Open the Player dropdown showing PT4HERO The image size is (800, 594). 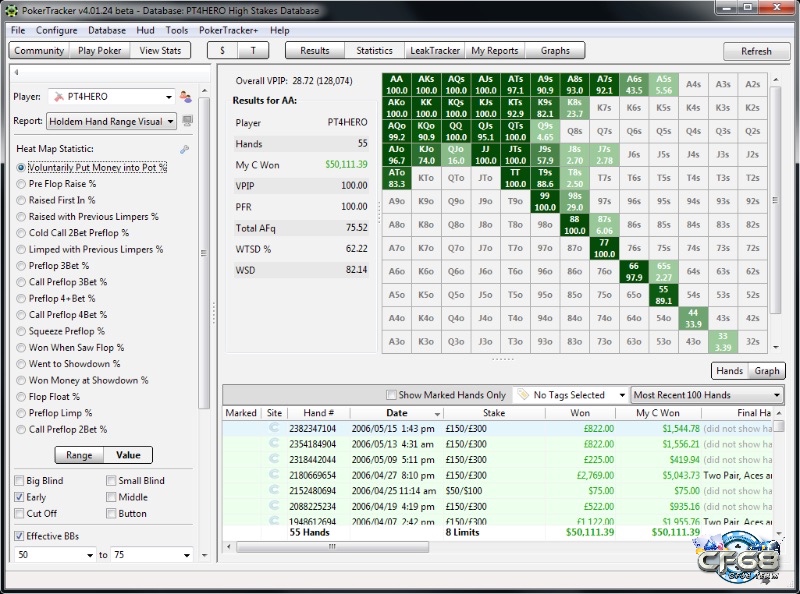coord(112,96)
